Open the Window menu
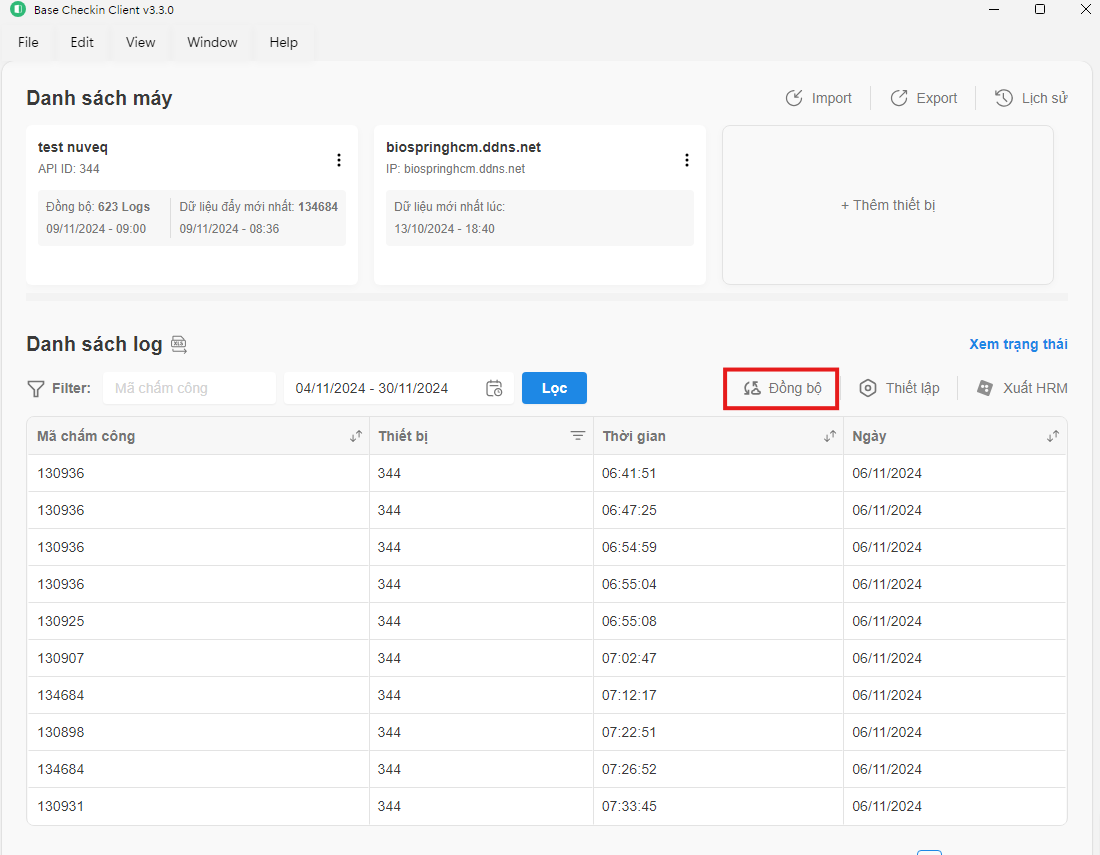 [x=212, y=42]
